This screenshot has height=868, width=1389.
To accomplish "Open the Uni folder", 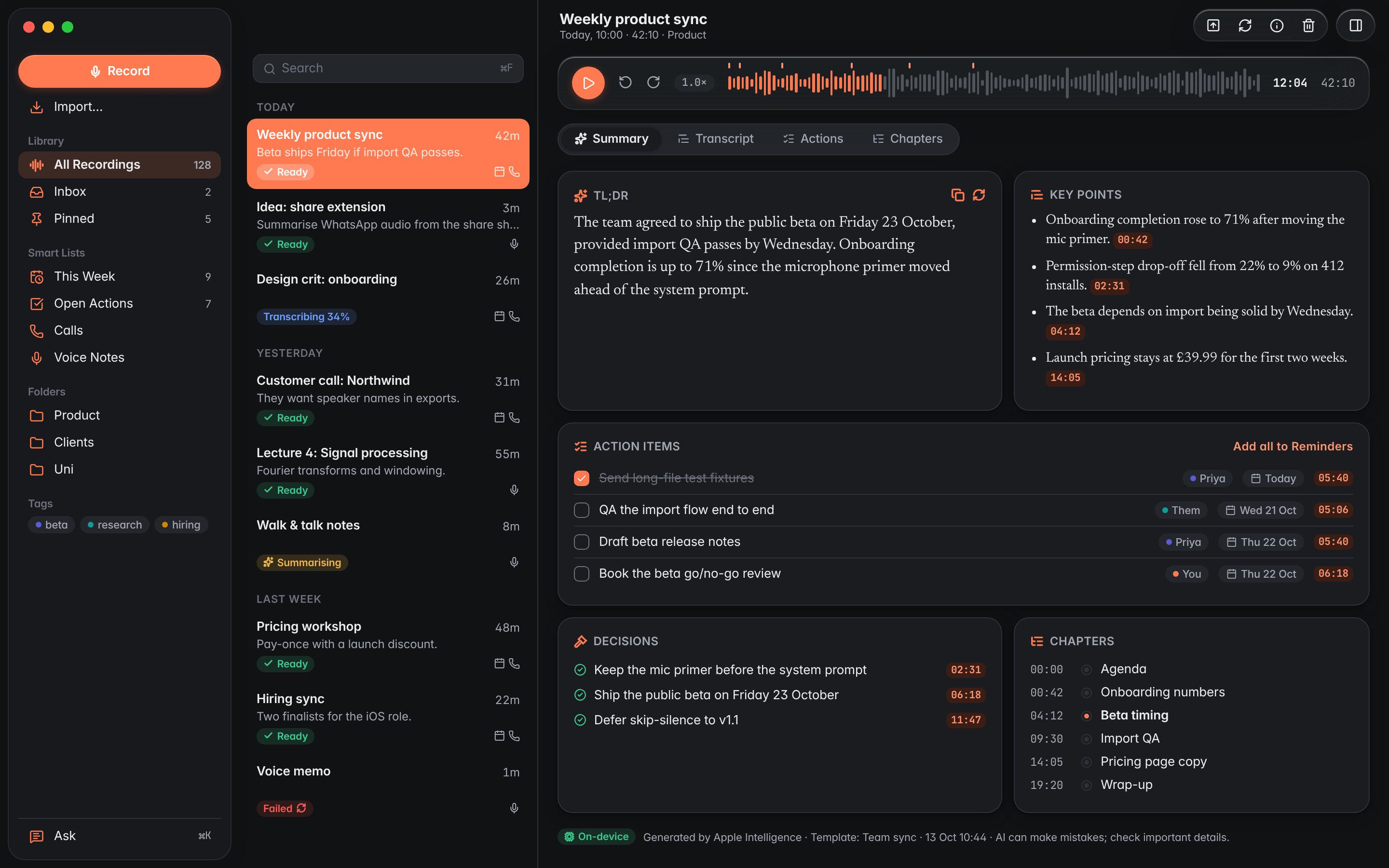I will coord(120,469).
